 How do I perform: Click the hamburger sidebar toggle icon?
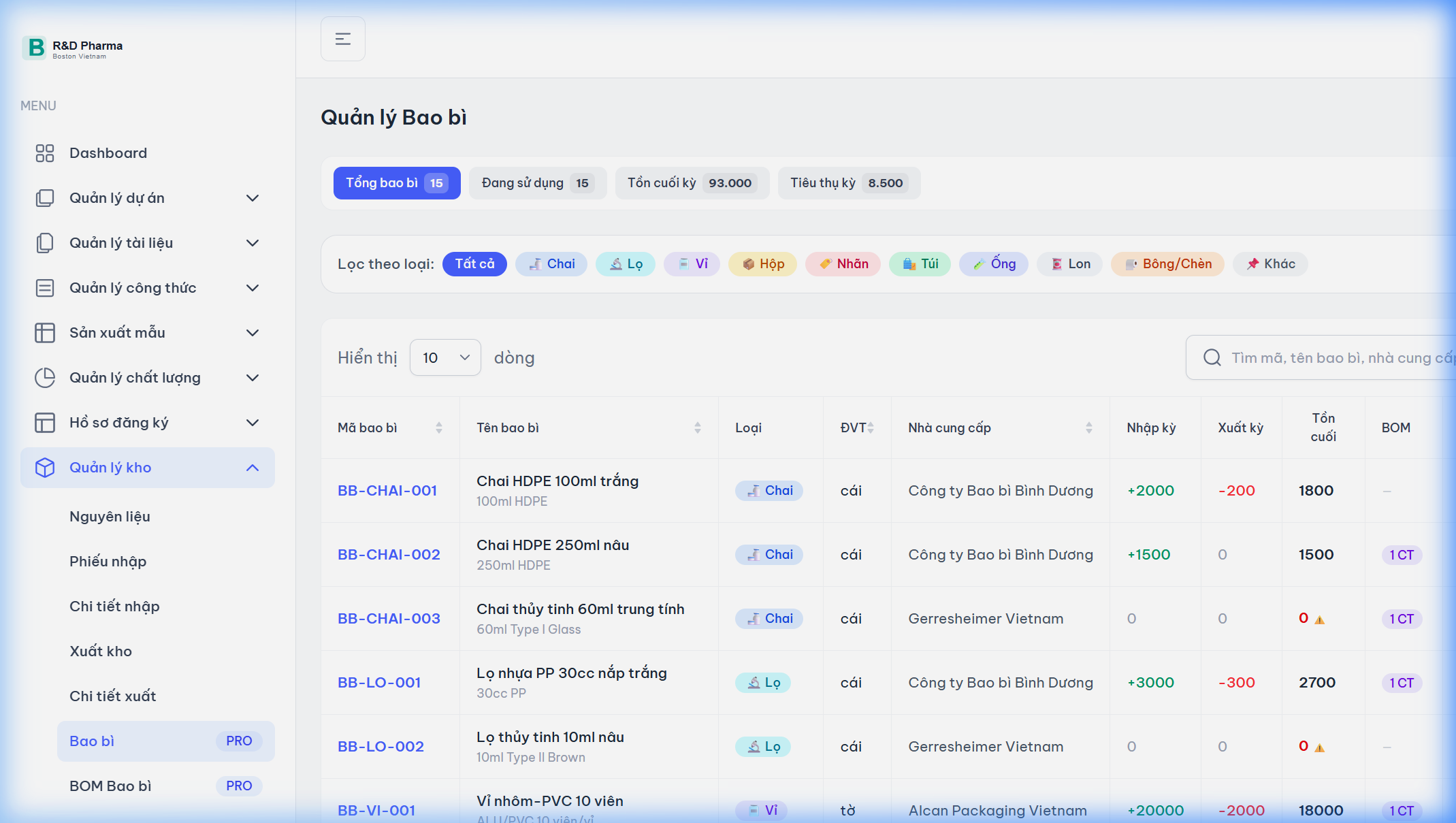342,39
